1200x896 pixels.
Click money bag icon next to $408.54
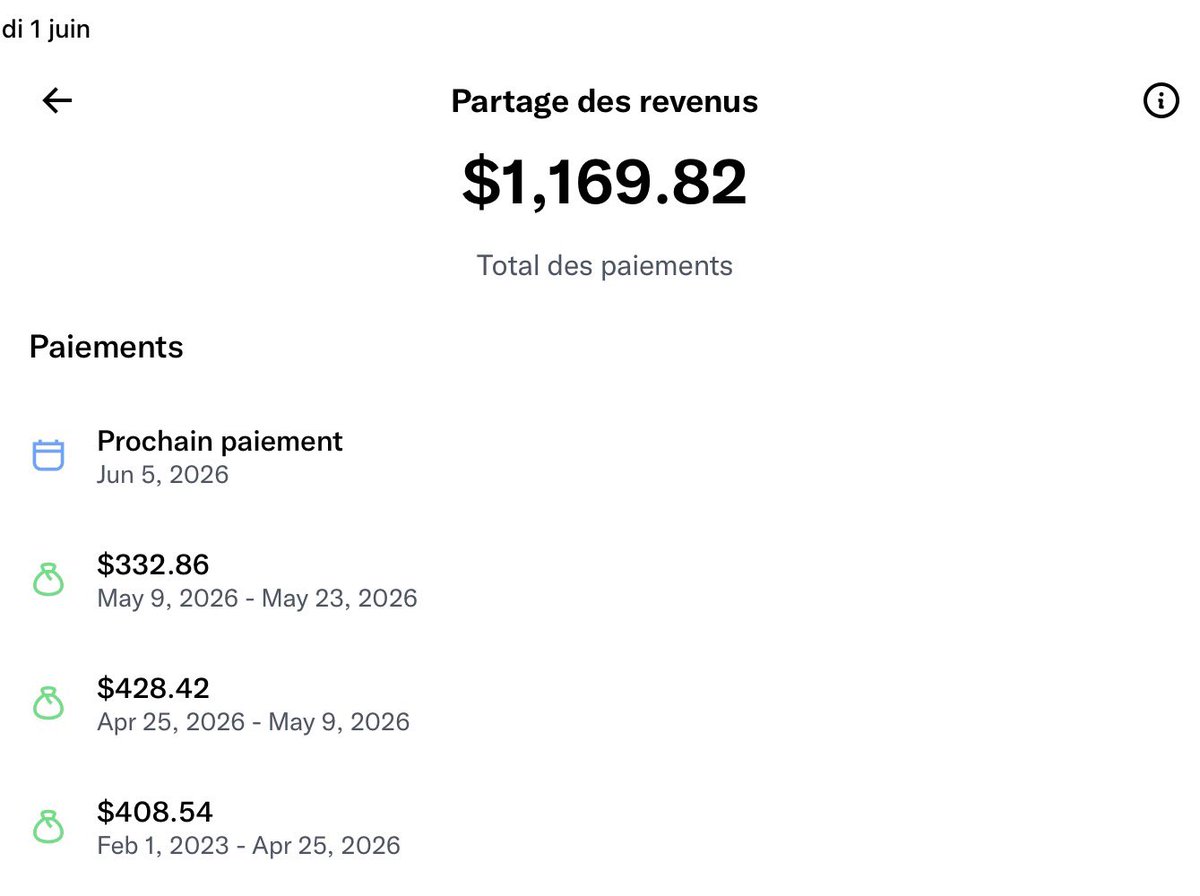tap(48, 828)
